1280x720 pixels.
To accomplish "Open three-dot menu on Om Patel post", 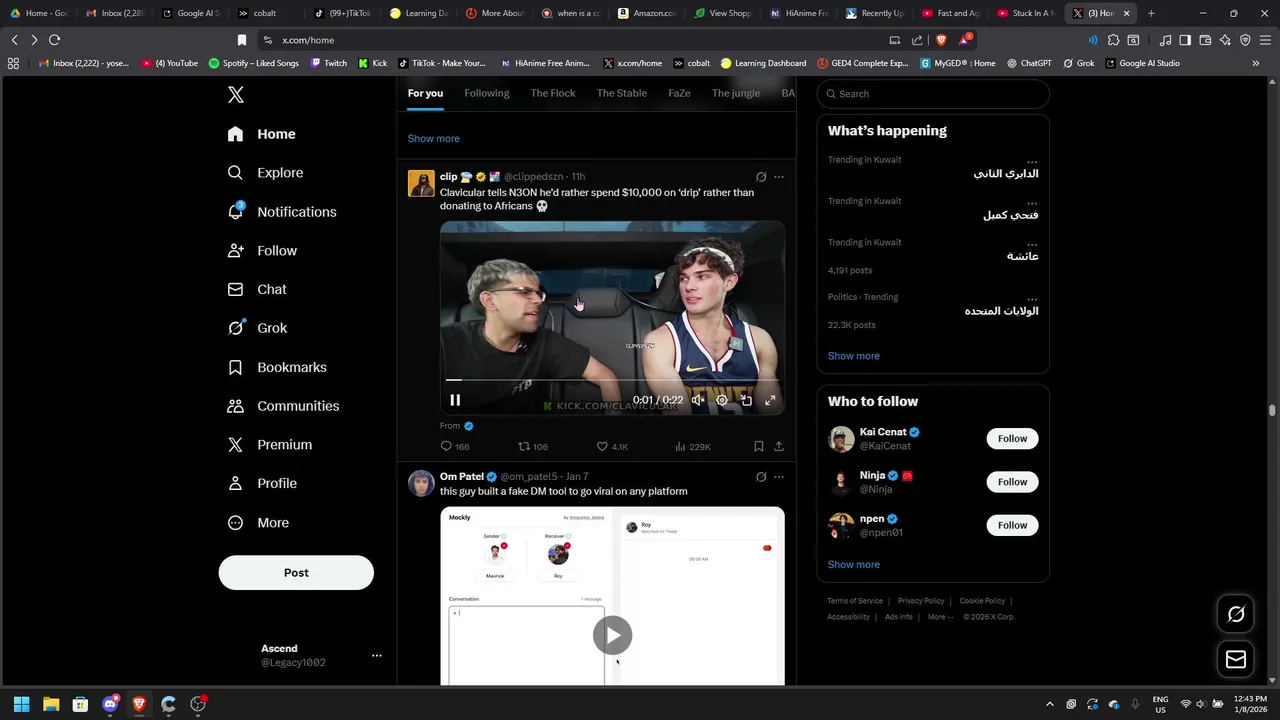I will (779, 477).
